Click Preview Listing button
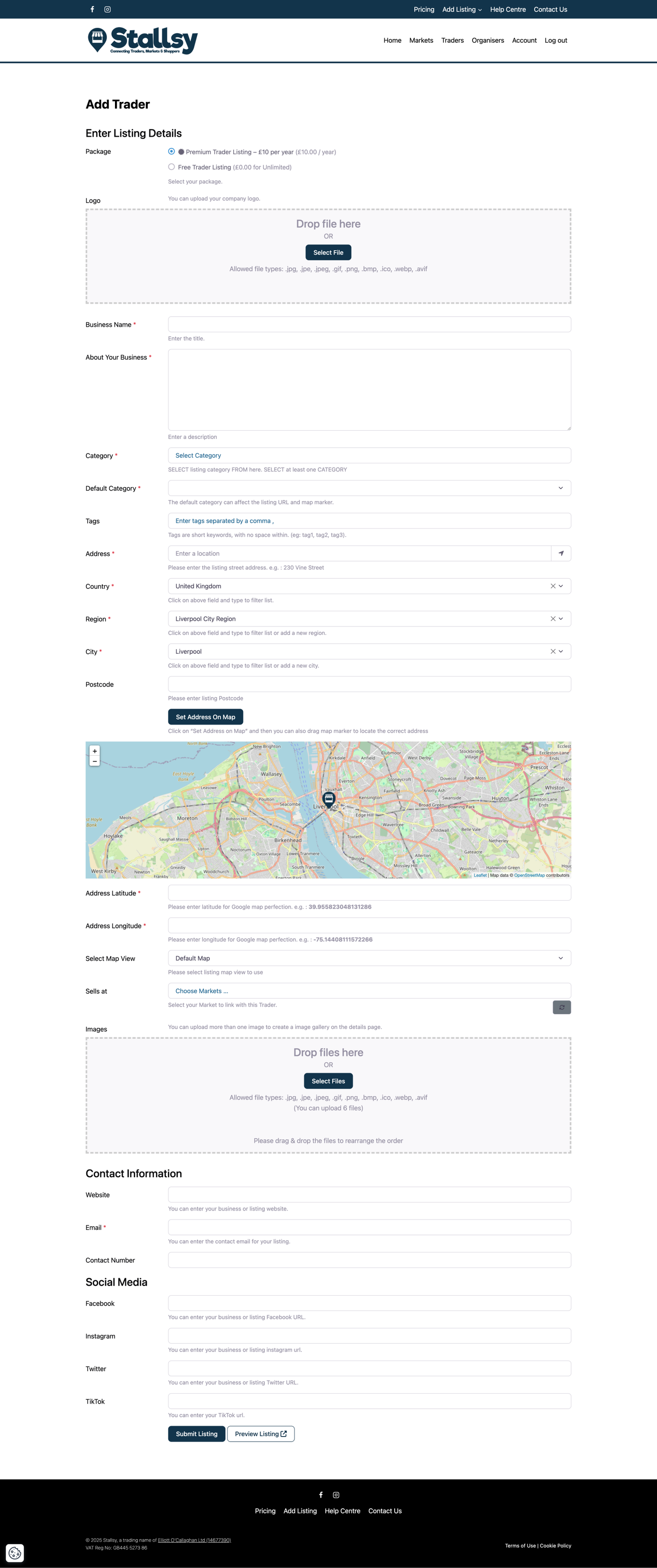This screenshot has width=657, height=1568. point(261,1434)
